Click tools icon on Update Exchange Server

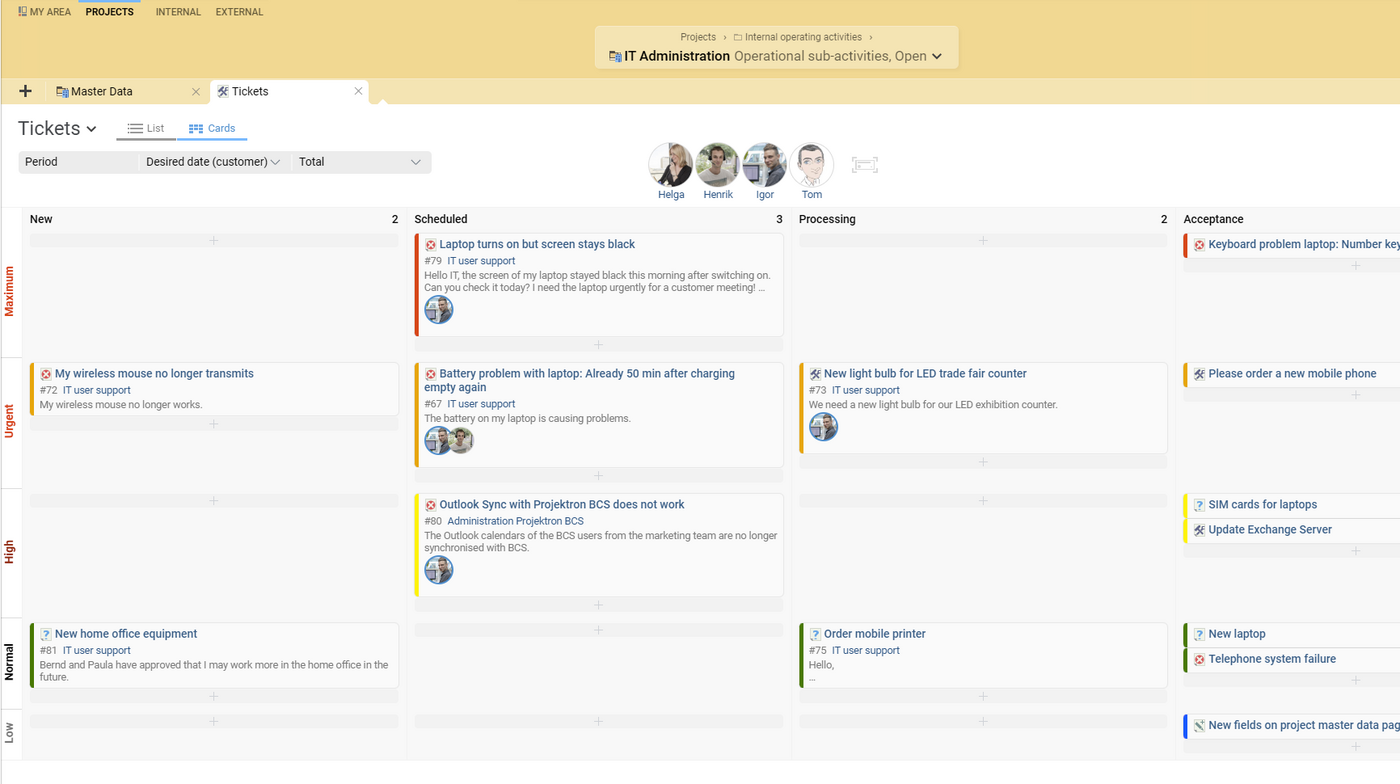pyautogui.click(x=1199, y=531)
